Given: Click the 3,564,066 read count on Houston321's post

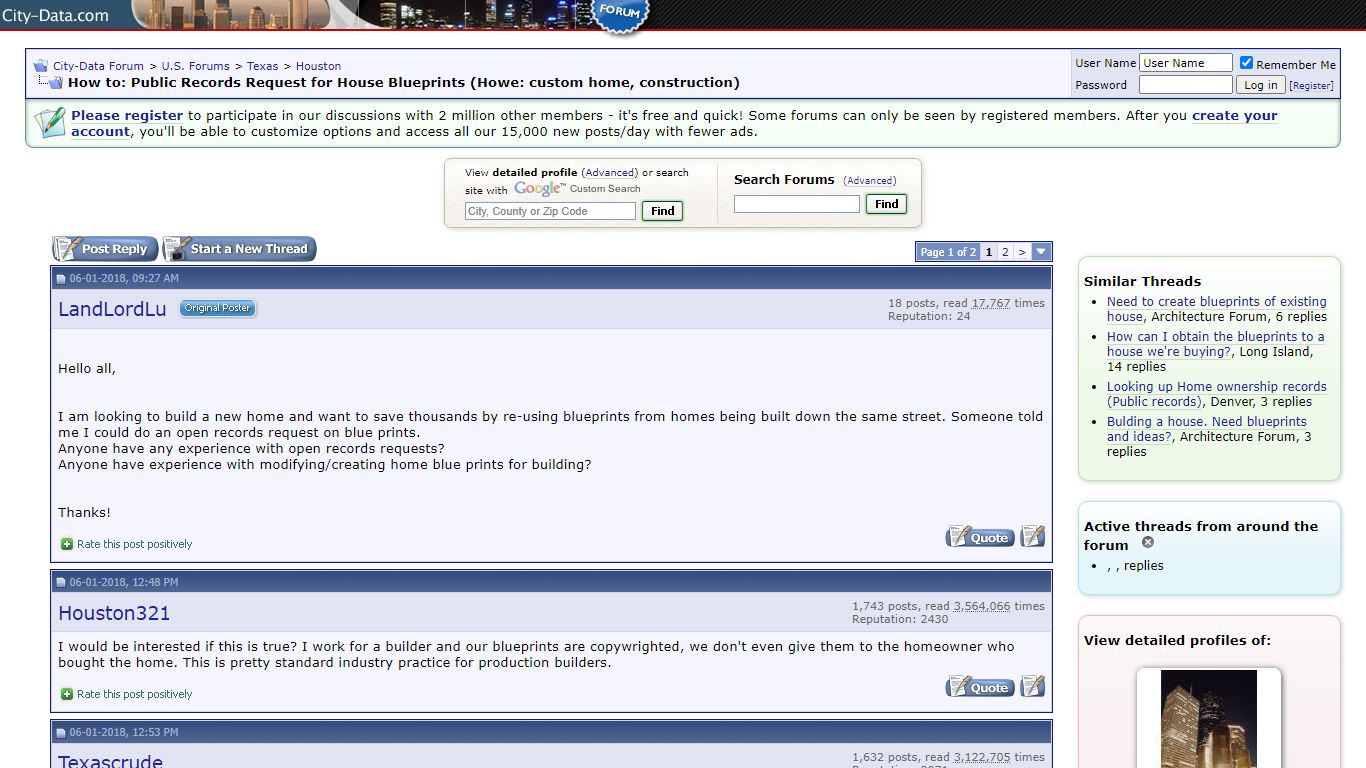Looking at the screenshot, I should coord(982,606).
